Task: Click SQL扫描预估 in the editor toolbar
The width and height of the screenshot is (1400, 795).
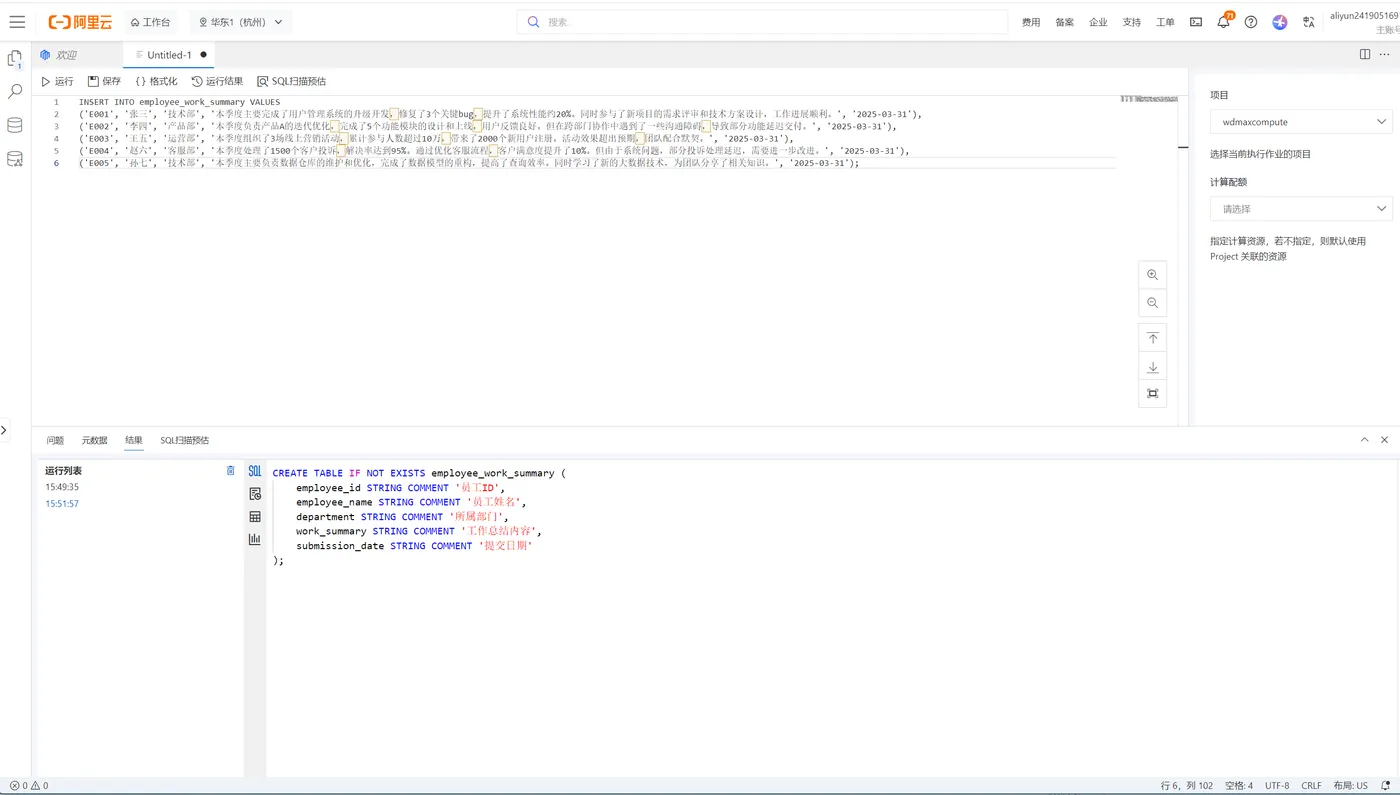Action: (291, 81)
